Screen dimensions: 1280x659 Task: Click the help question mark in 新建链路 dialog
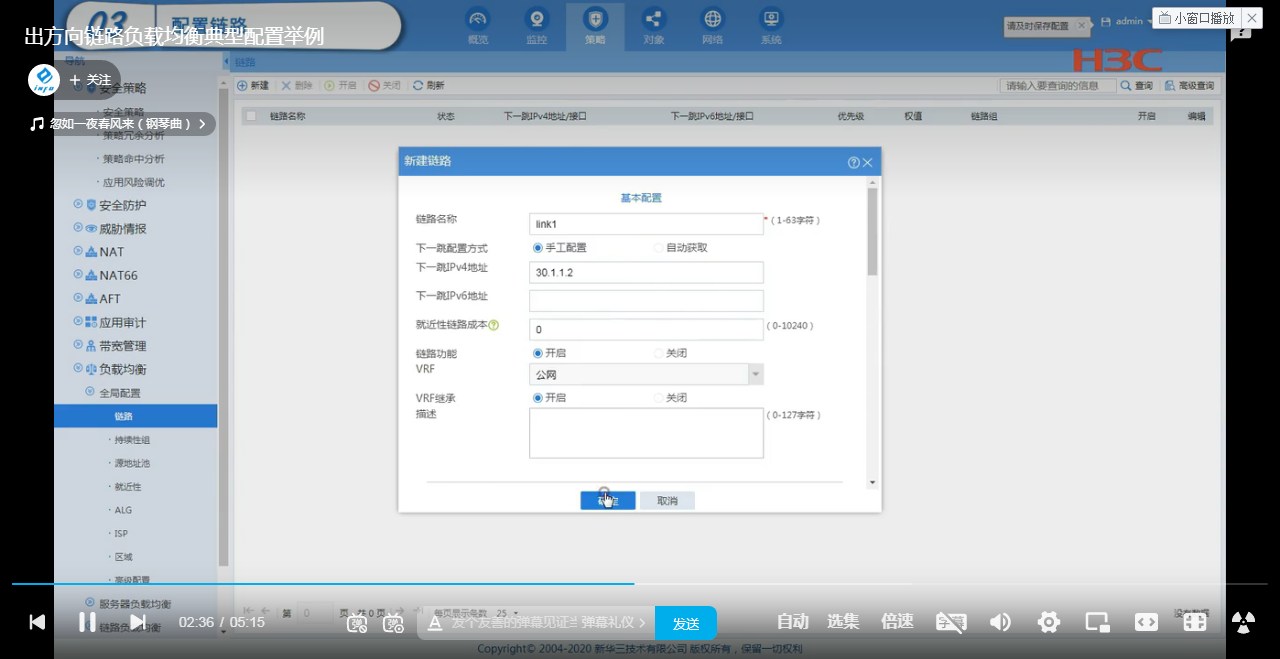(x=853, y=162)
